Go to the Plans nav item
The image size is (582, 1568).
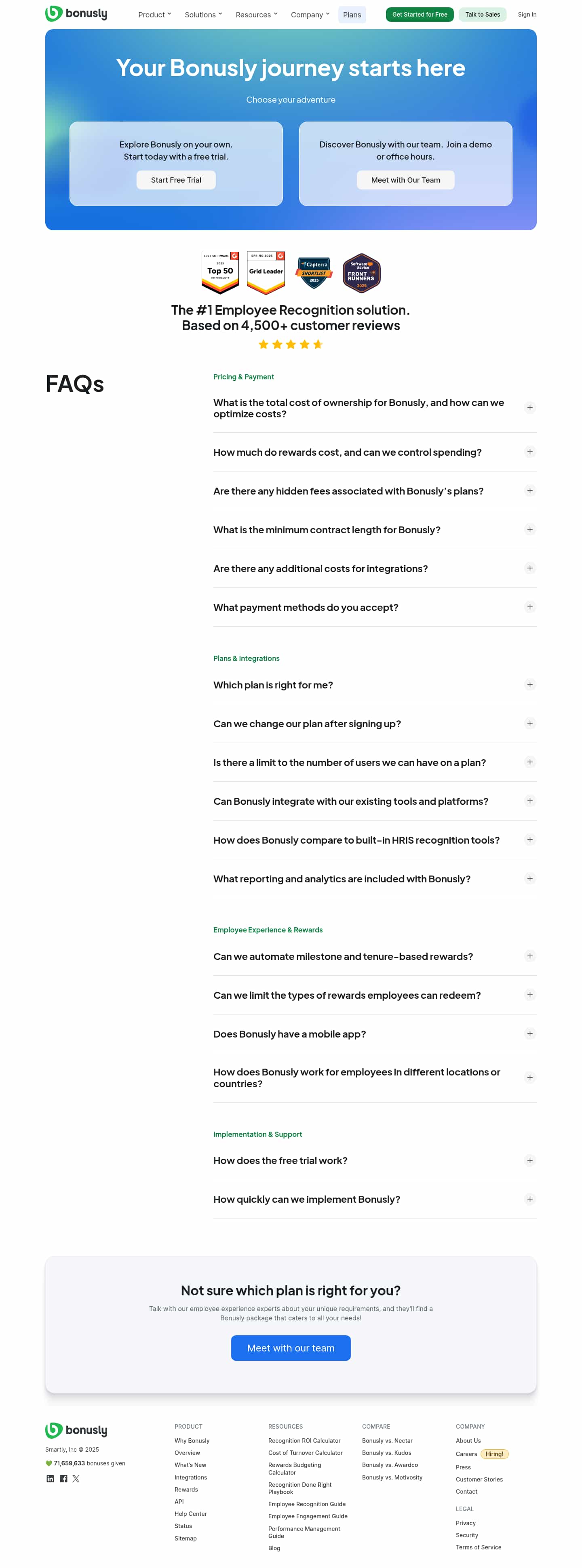352,15
